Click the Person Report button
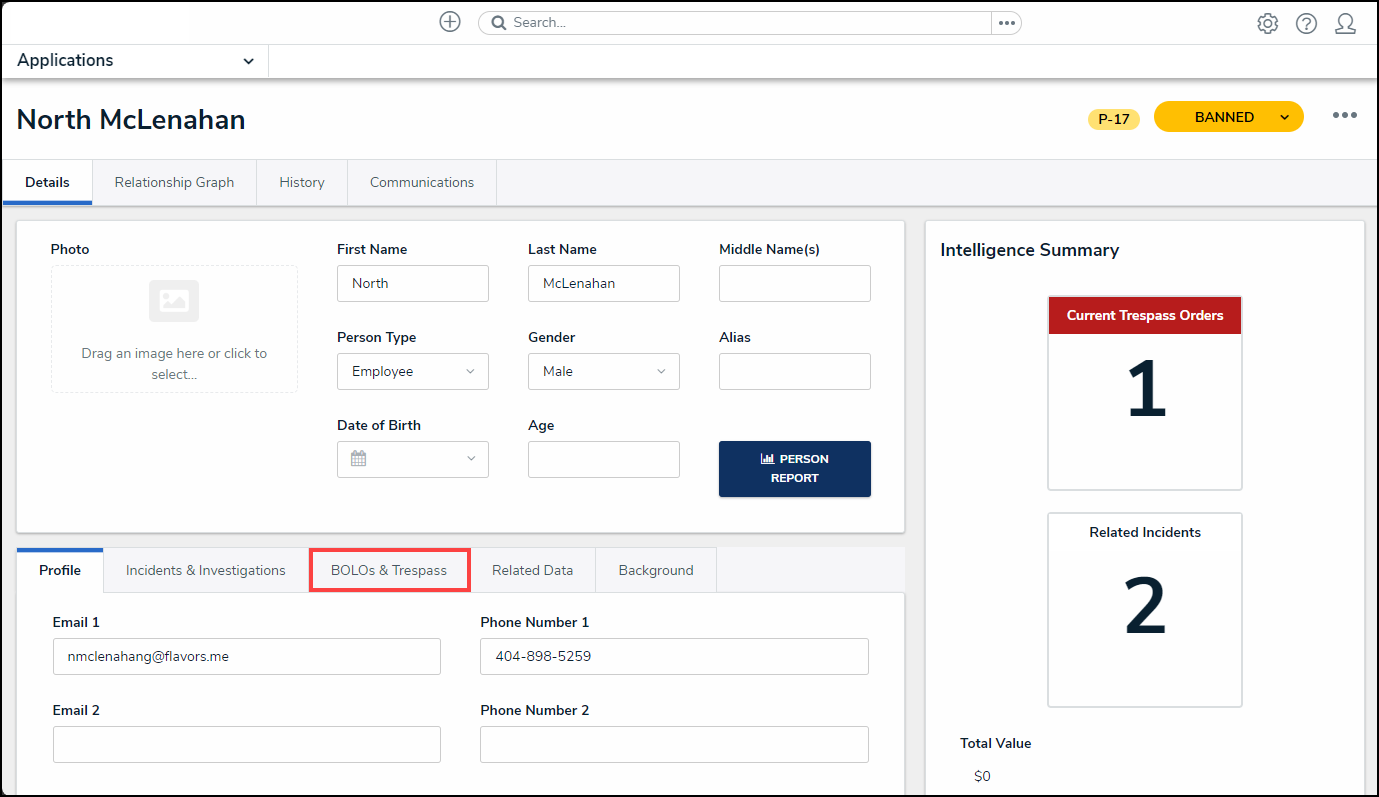 pyautogui.click(x=794, y=469)
